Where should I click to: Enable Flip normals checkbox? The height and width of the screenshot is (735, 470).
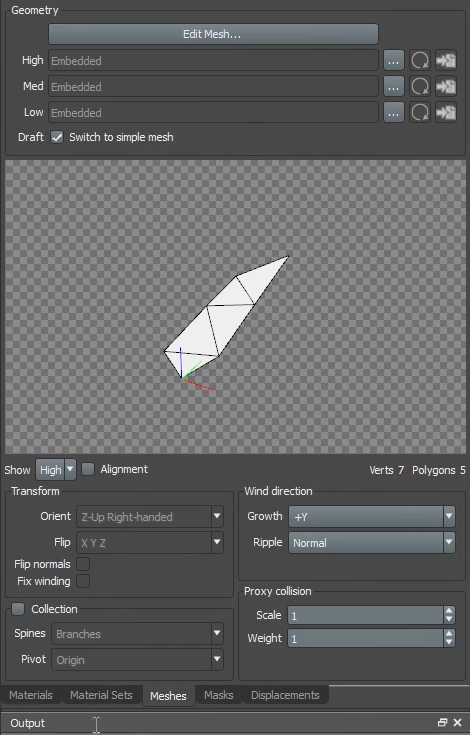click(83, 564)
